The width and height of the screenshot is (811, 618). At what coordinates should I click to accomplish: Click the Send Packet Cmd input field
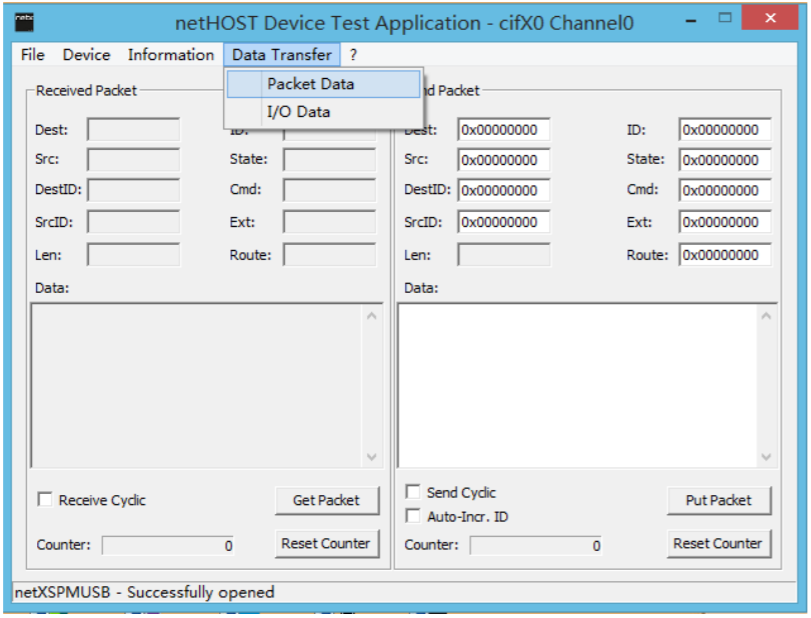725,190
